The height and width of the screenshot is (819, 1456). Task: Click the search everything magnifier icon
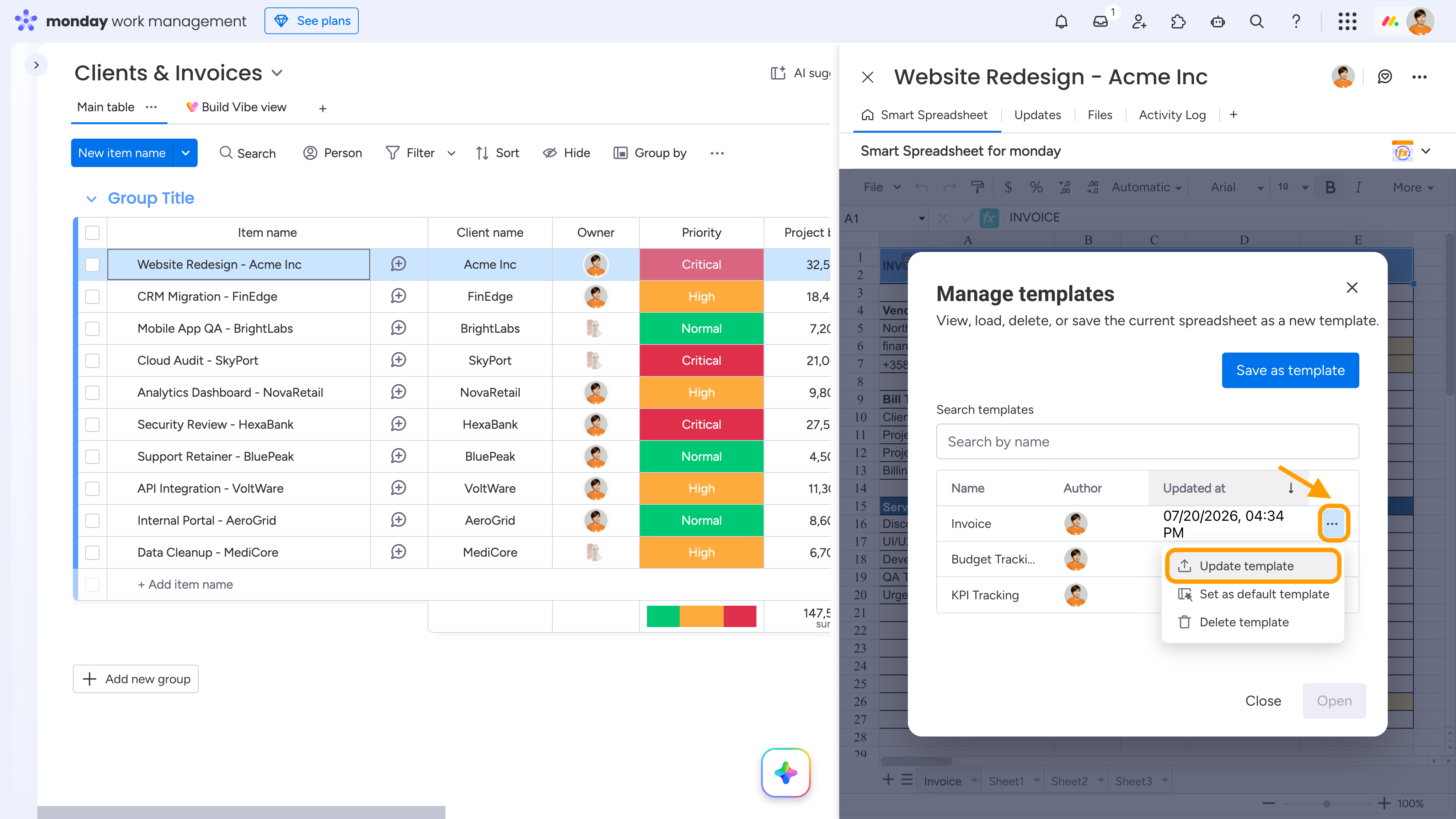pyautogui.click(x=1257, y=21)
